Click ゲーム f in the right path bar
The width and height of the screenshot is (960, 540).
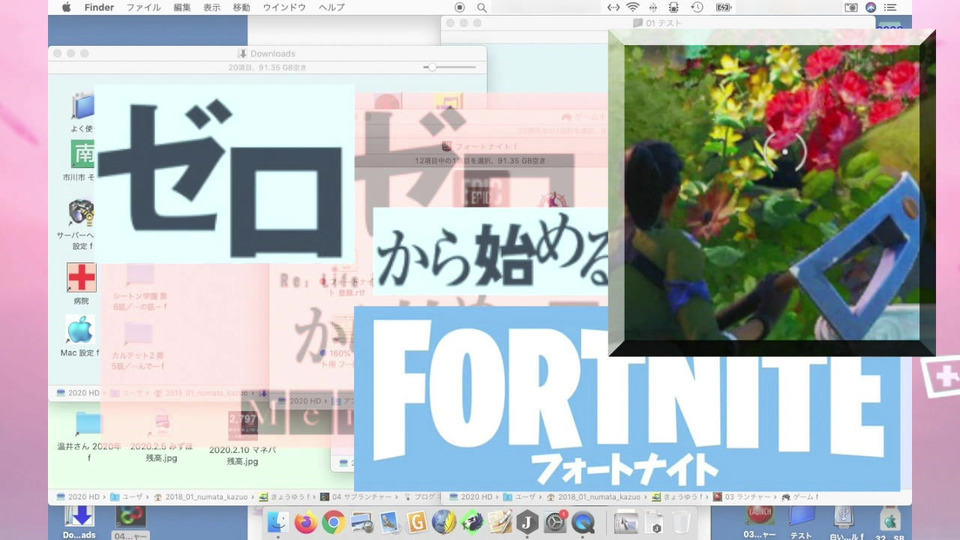(x=800, y=497)
